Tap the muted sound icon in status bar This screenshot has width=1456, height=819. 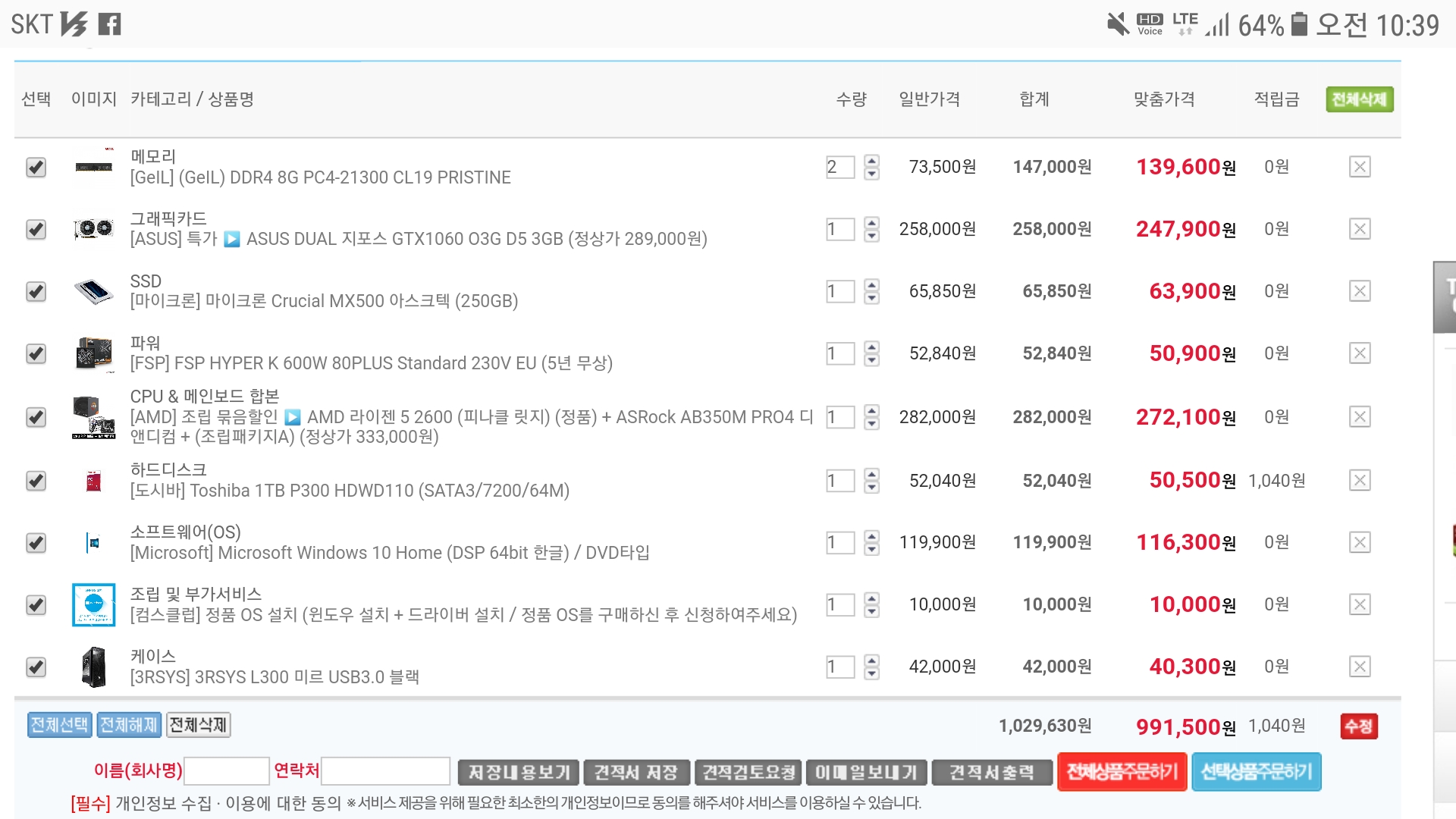1118,24
